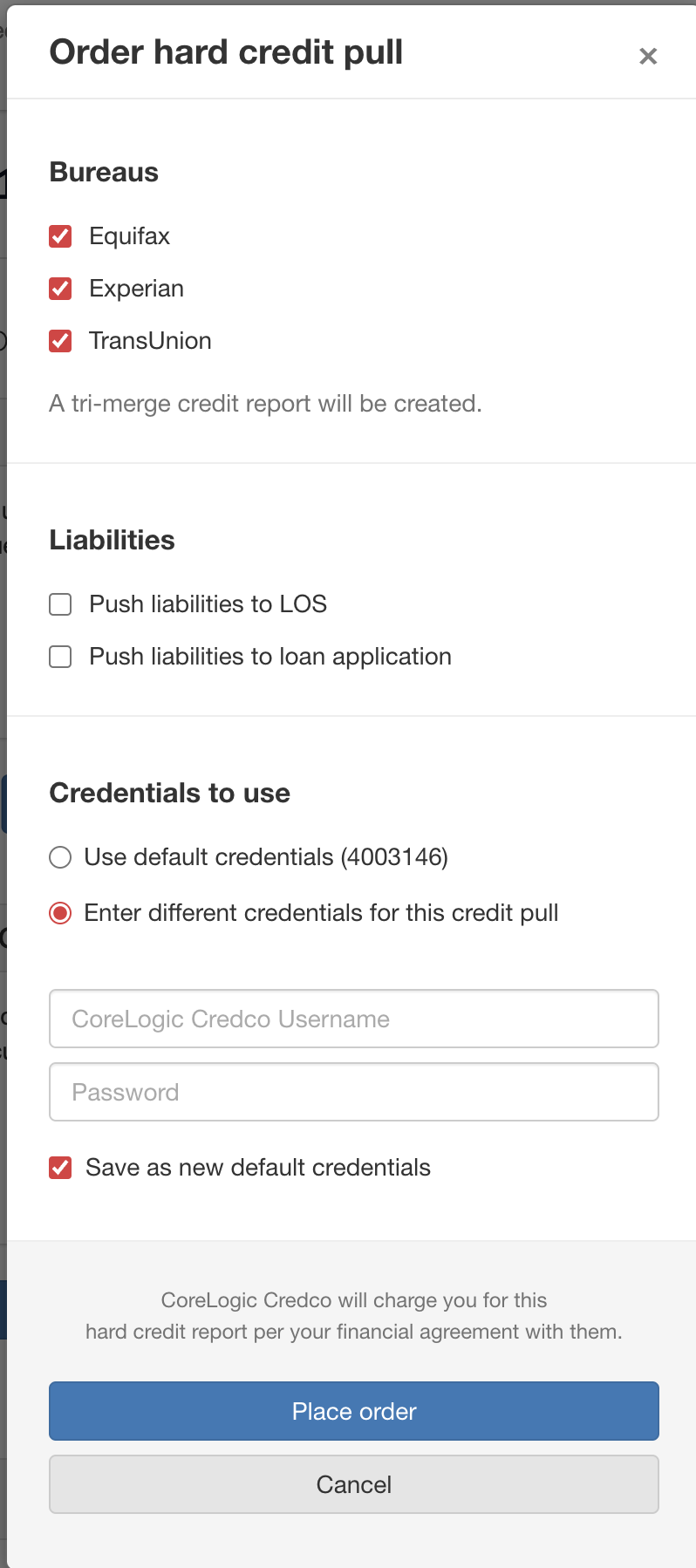Viewport: 696px width, 1568px height.
Task: Select the Use default credentials radio button
Action: [x=60, y=858]
